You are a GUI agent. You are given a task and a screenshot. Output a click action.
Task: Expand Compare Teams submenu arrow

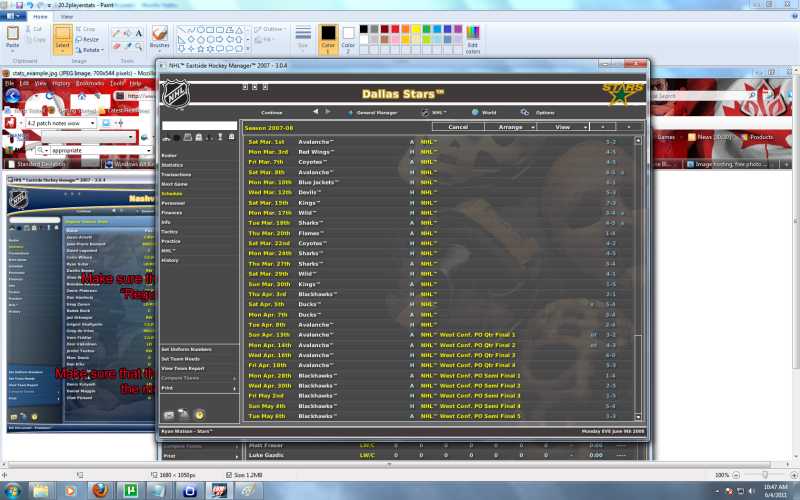(235, 378)
